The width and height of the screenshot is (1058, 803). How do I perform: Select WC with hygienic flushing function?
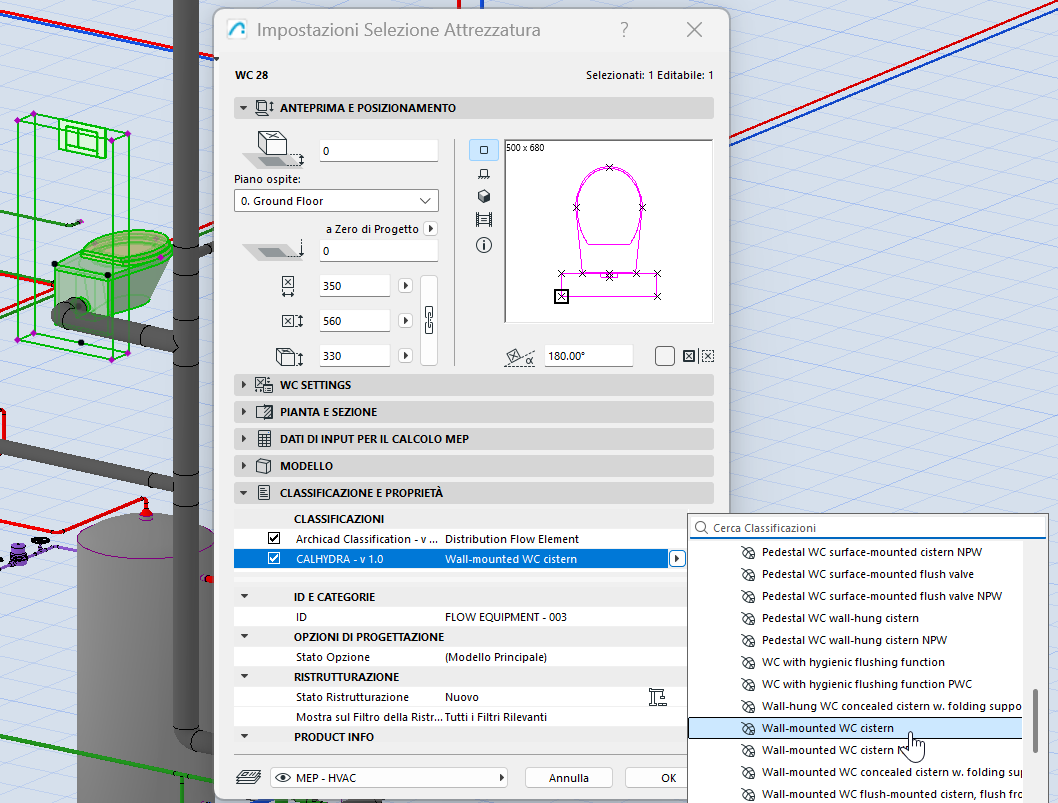(x=852, y=662)
